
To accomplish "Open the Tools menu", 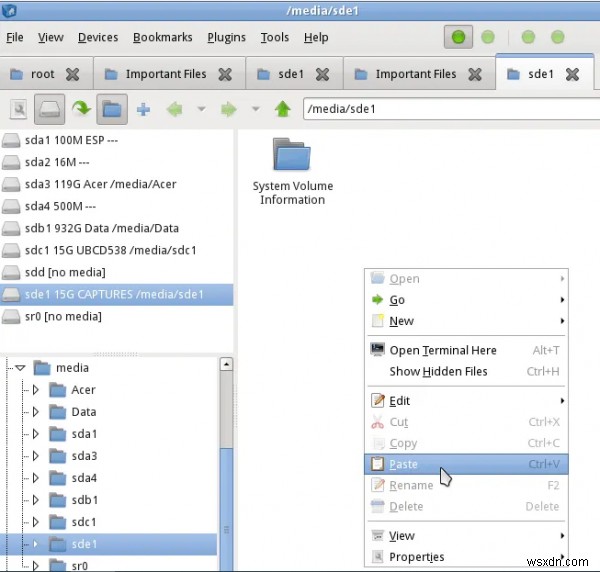I will click(x=275, y=37).
